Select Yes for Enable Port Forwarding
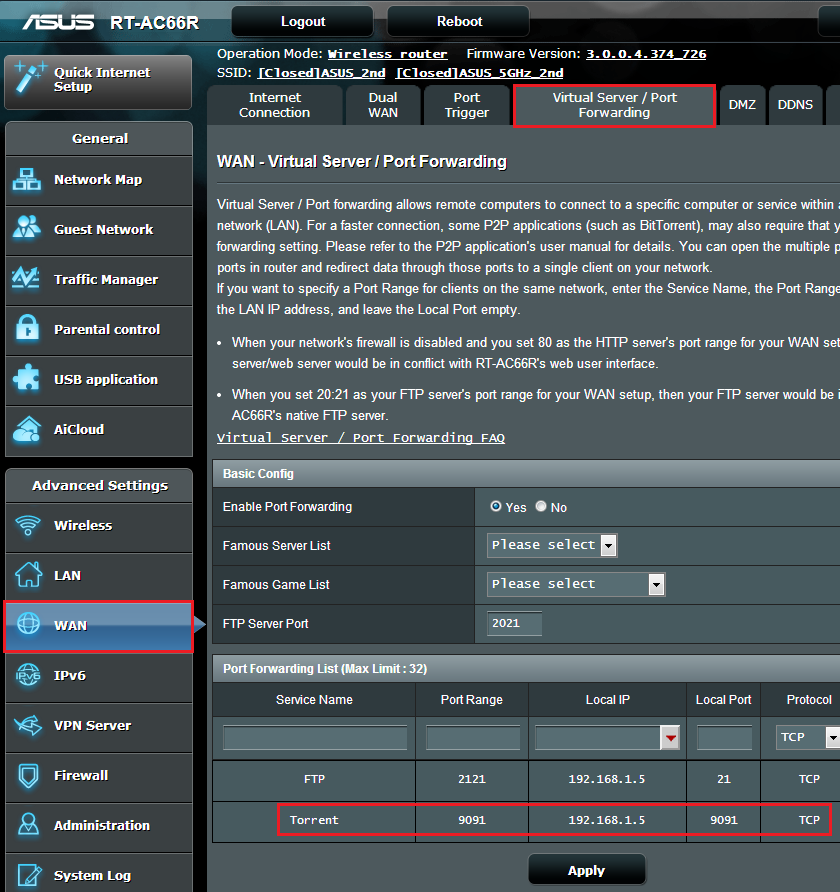This screenshot has width=840, height=892. pos(496,507)
